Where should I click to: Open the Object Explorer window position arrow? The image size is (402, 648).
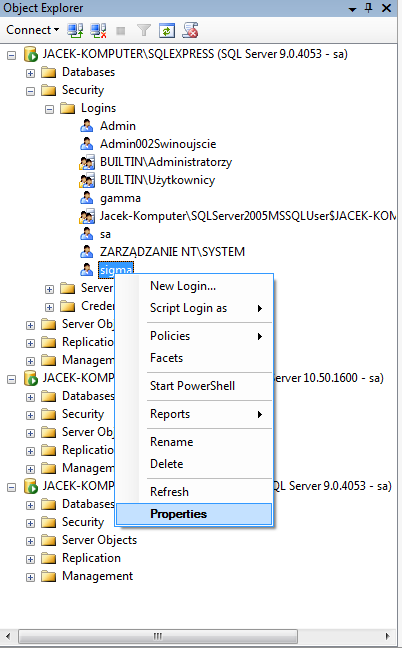[352, 9]
